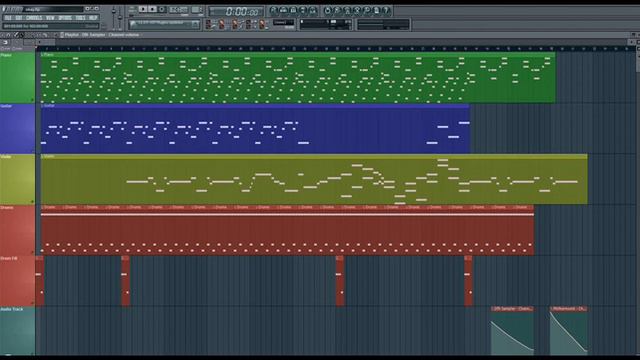Click the output level monitor panel
This screenshot has height=360, width=640.
point(383,24)
